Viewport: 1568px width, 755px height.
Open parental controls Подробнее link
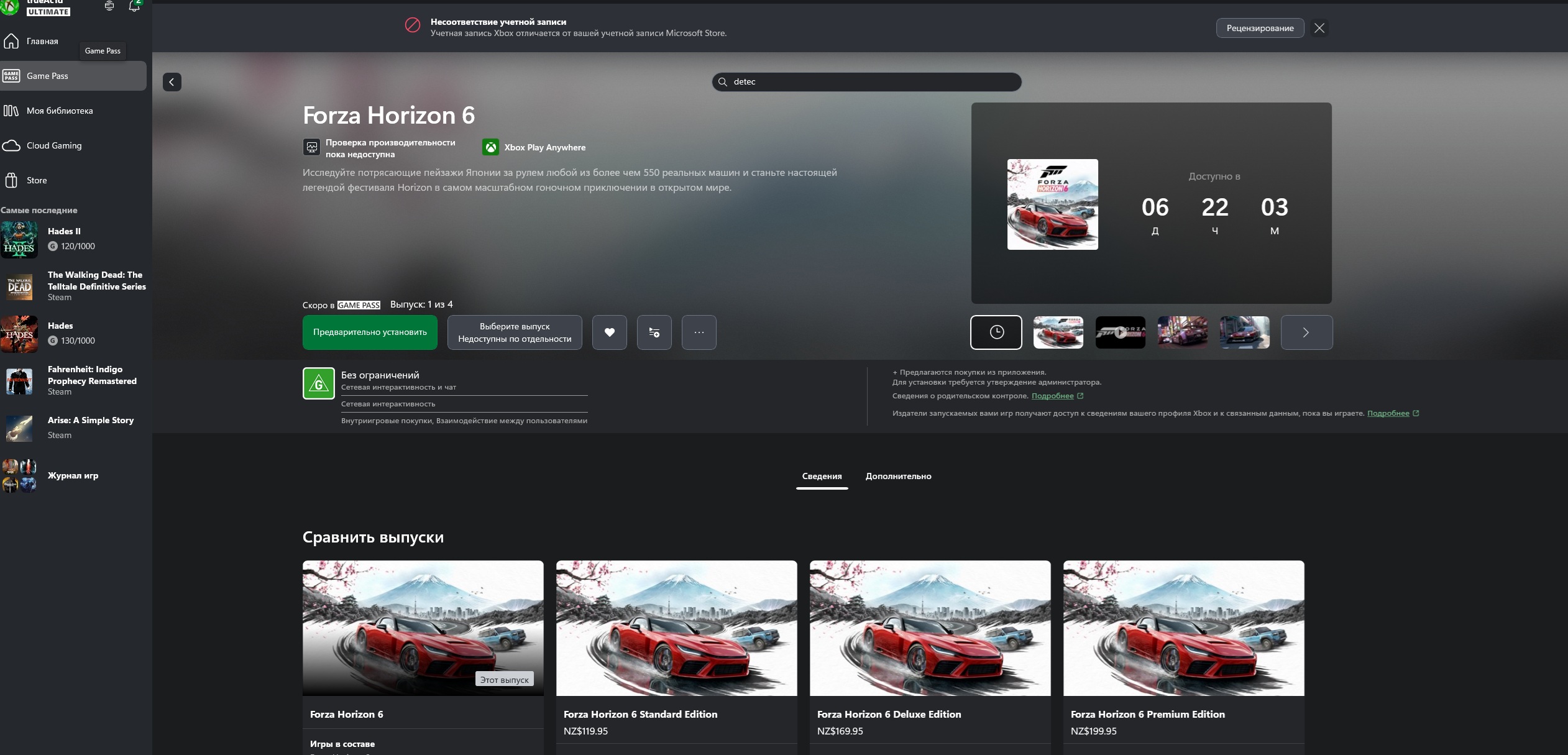click(x=1053, y=396)
